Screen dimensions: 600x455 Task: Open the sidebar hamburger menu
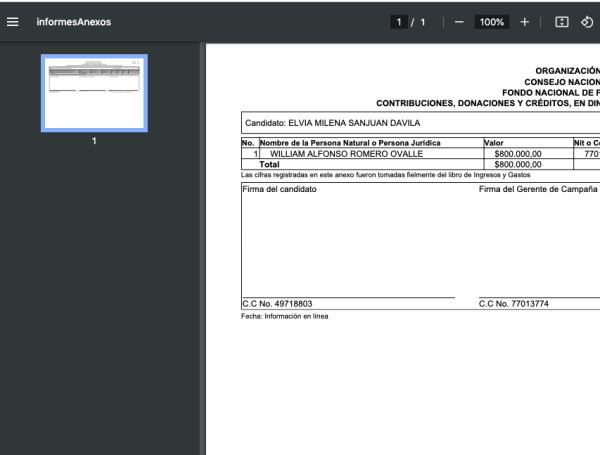click(13, 22)
